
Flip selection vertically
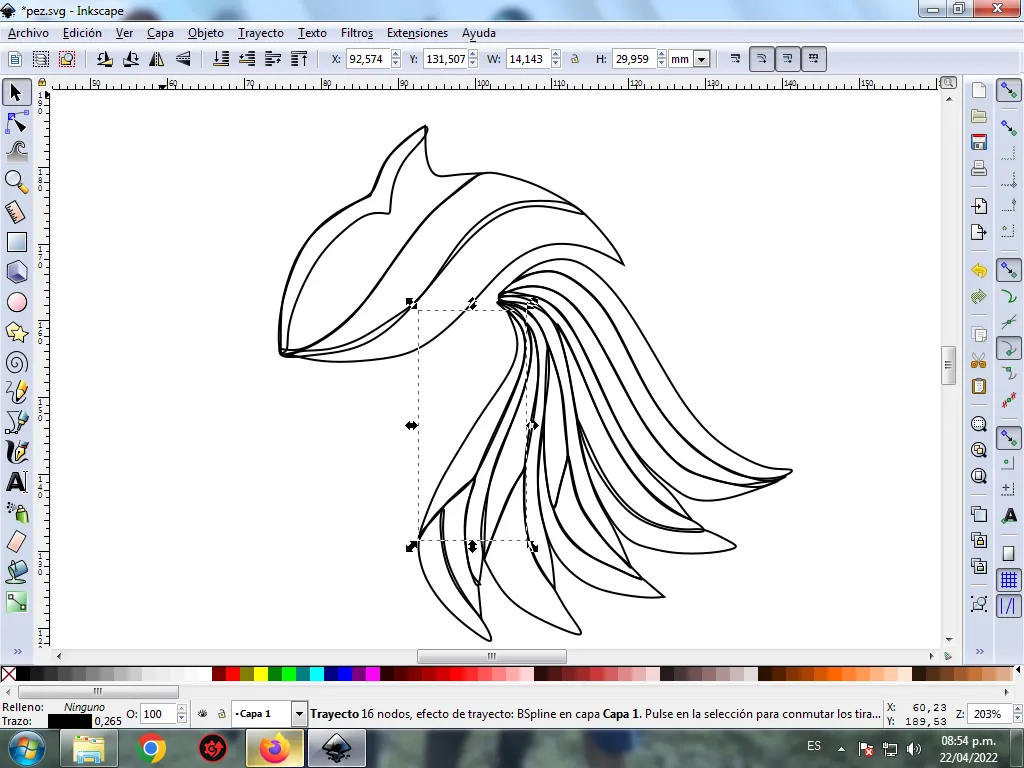click(183, 59)
